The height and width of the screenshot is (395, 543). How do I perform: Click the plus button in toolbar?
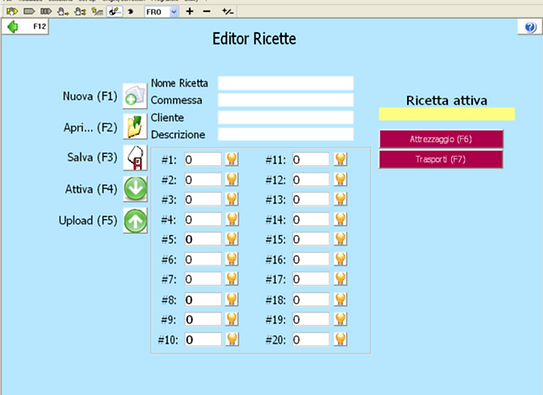coord(189,11)
